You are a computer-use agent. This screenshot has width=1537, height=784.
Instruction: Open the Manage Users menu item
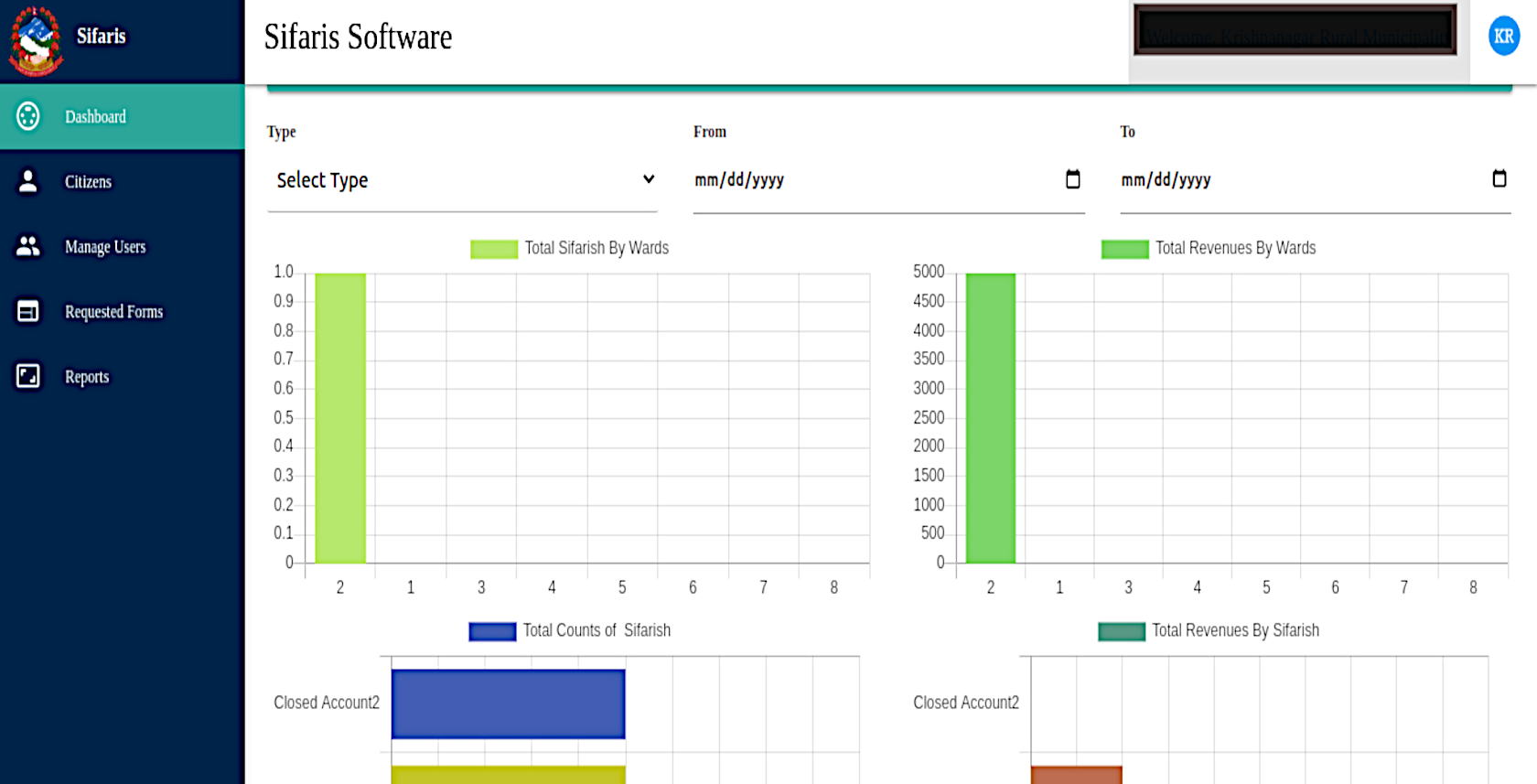(x=123, y=246)
